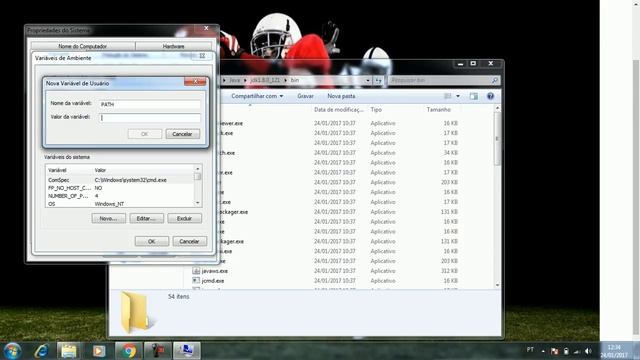Image resolution: width=640 pixels, height=360 pixels.
Task: Open the view options dropdown arrow
Action: coord(458,96)
